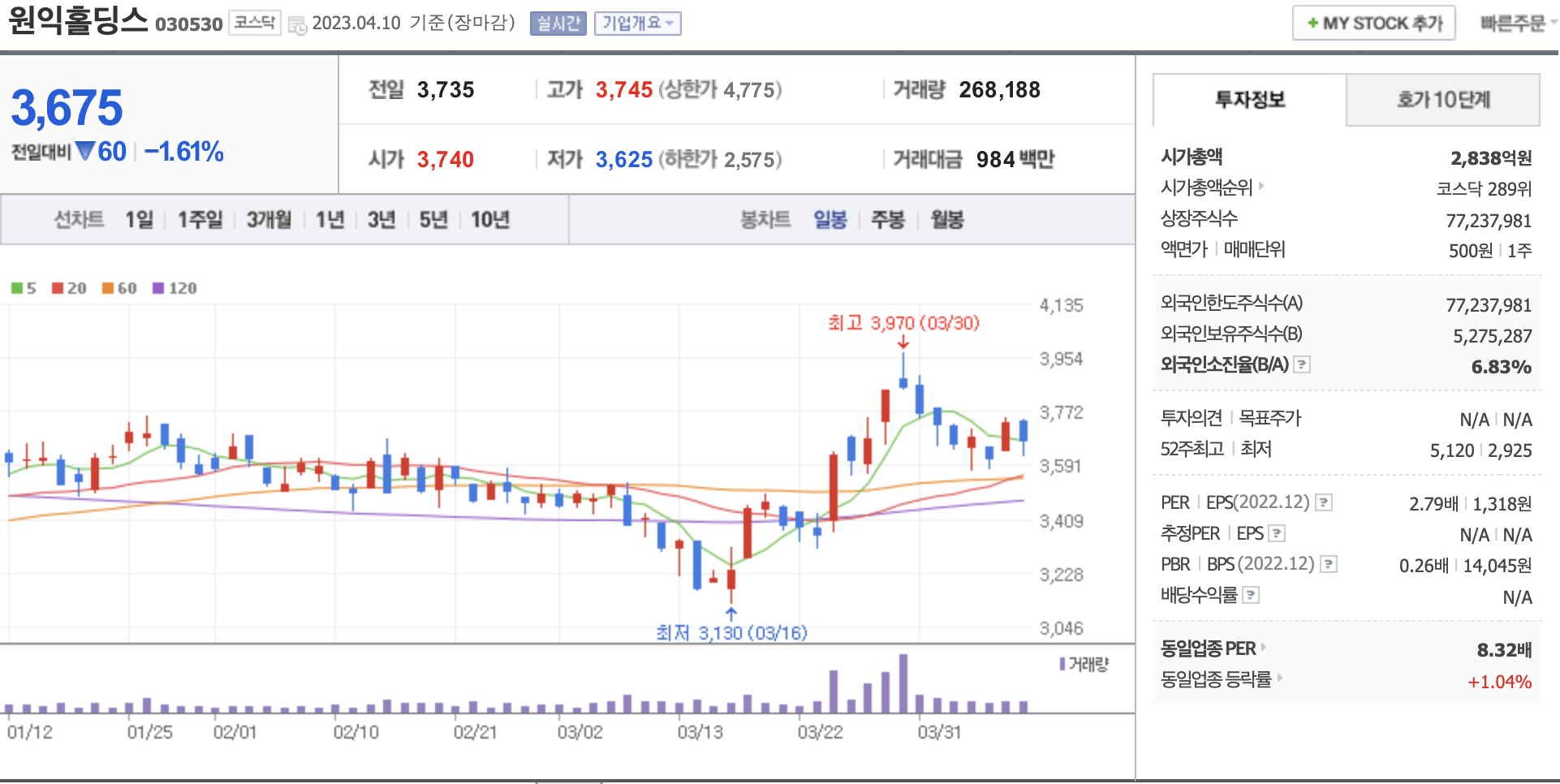Switch to the 주봉 weekly candle chart
1560x784 pixels.
887,220
